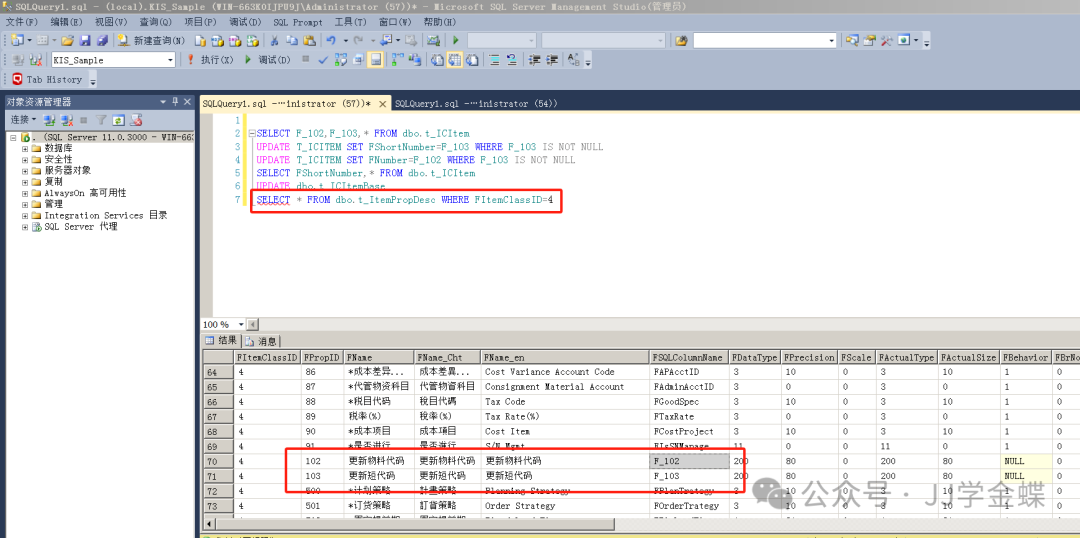
Task: Click the parse query checkmark icon
Action: click(x=323, y=60)
